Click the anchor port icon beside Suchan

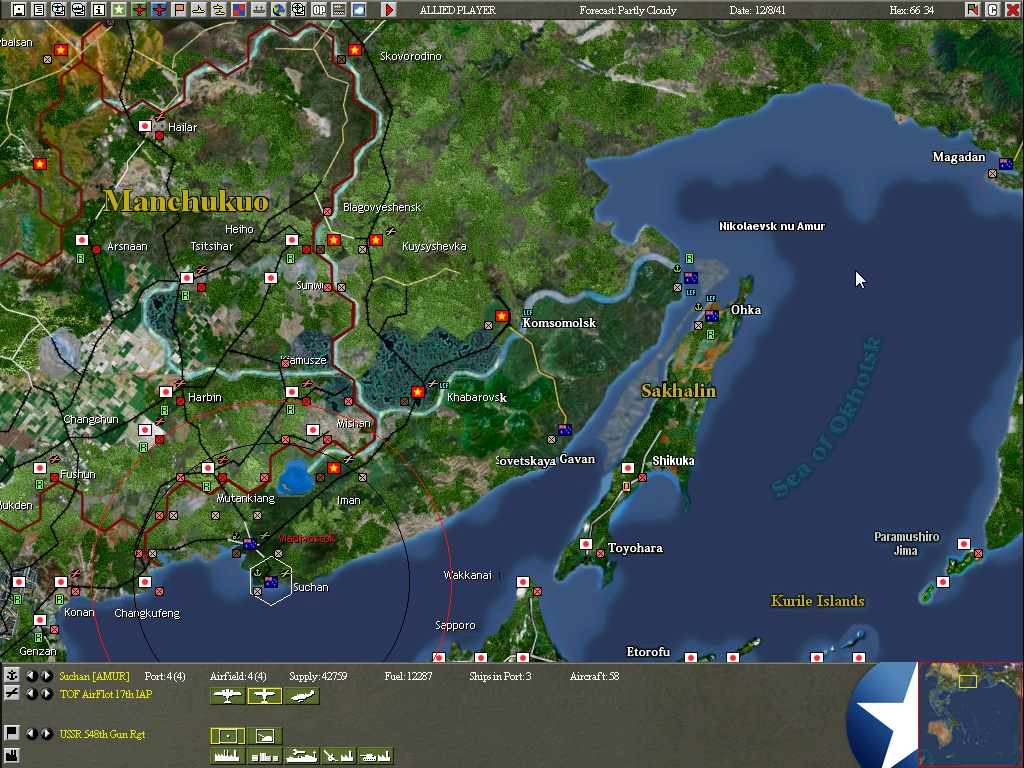point(11,675)
